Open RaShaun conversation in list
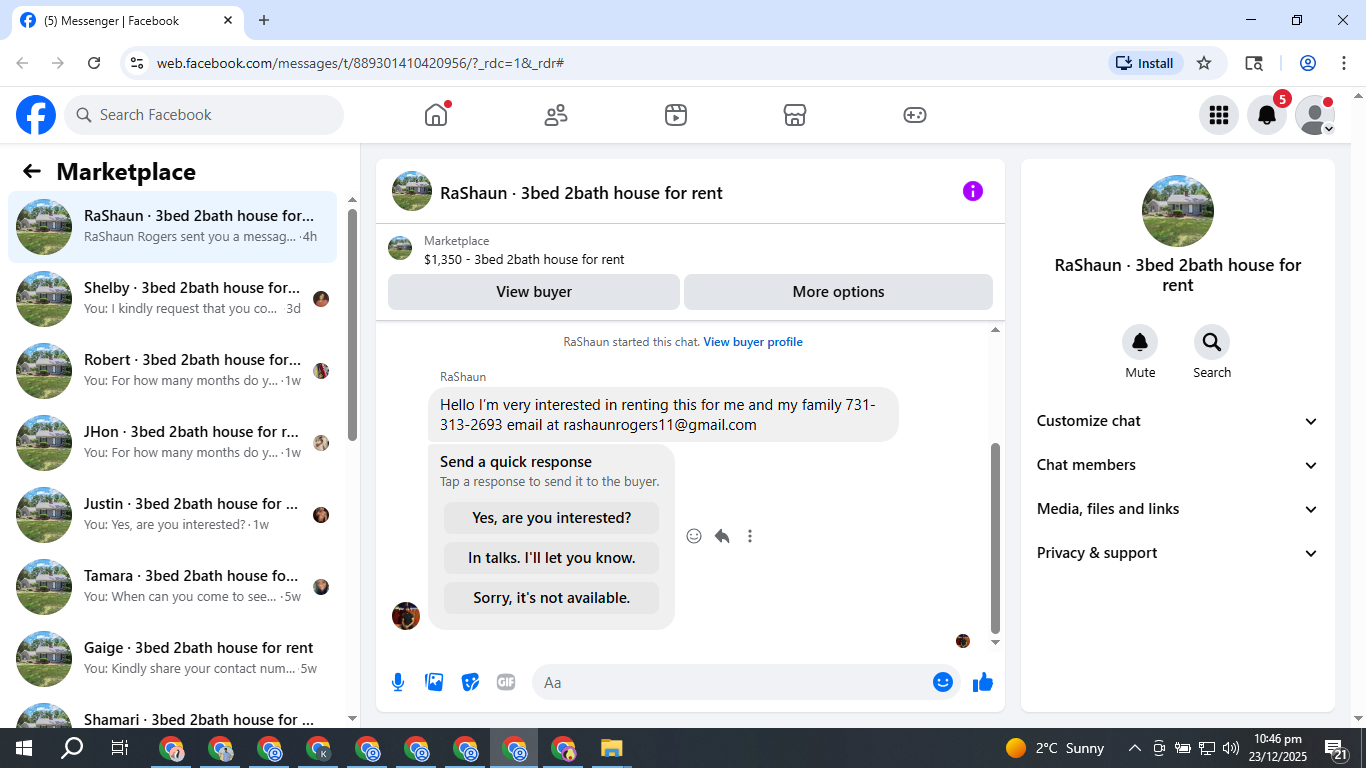The image size is (1366, 768). pyautogui.click(x=172, y=227)
